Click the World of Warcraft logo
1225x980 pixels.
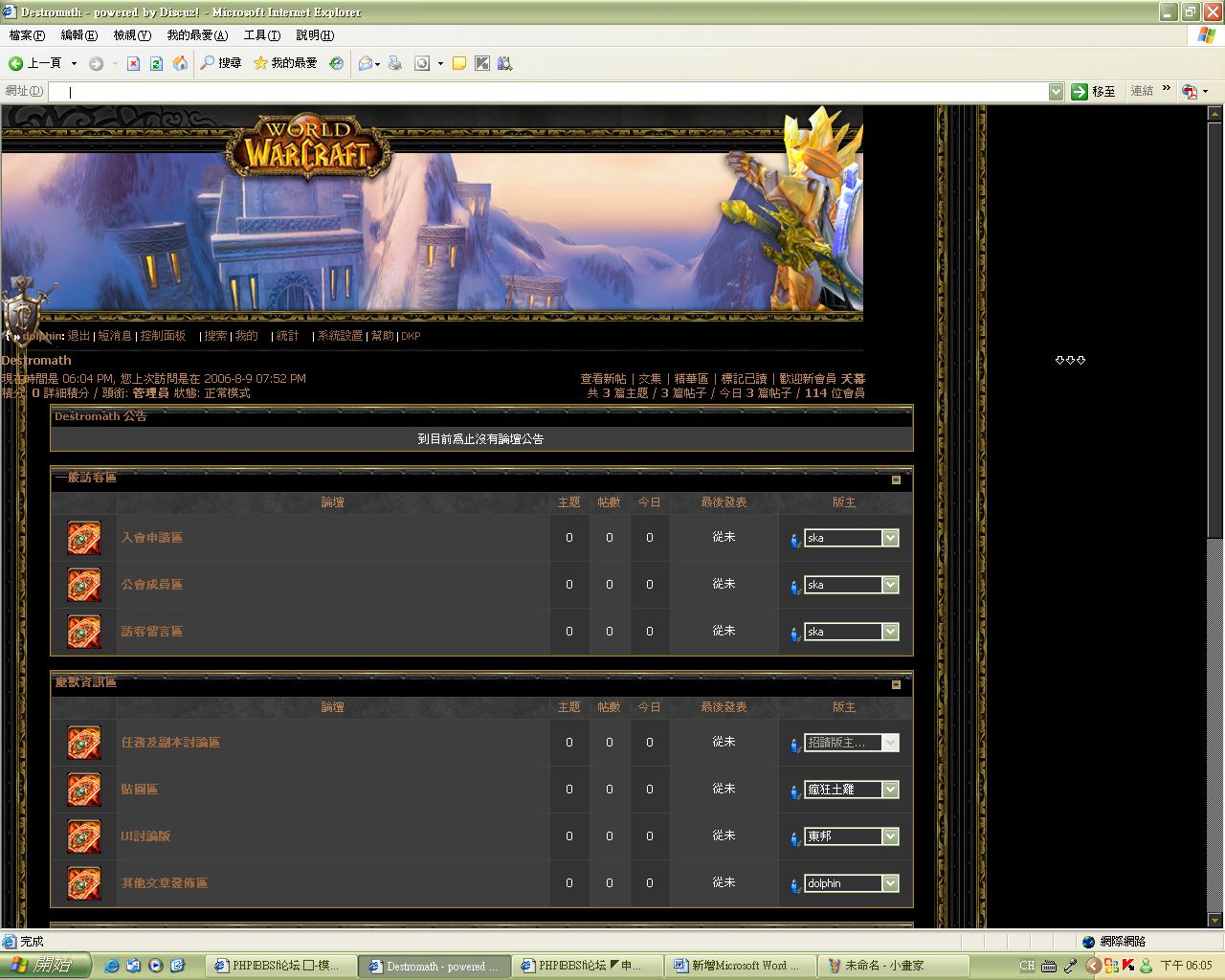coord(308,146)
